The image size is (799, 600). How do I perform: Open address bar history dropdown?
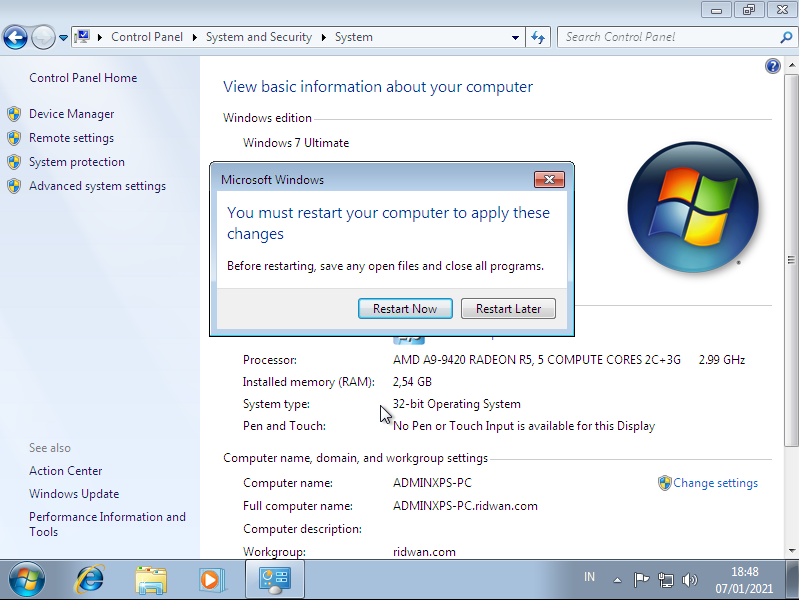click(x=515, y=38)
